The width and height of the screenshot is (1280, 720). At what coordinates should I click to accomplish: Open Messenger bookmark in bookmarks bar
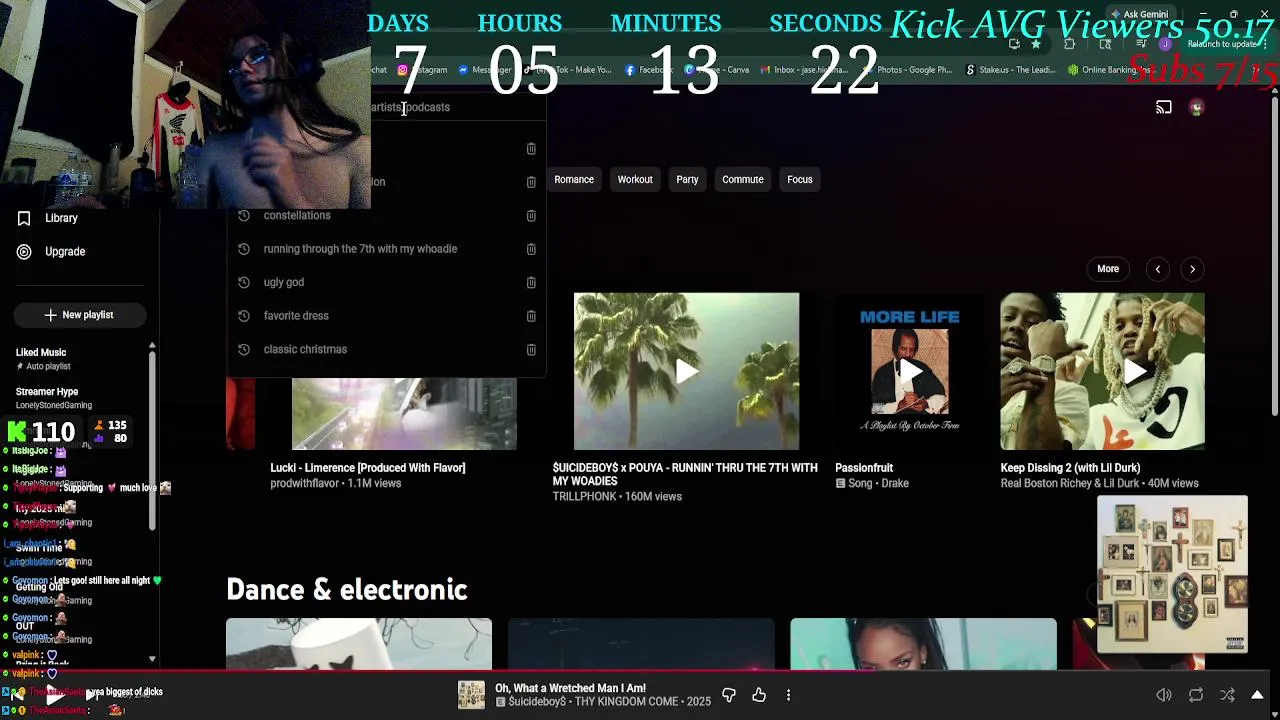[485, 70]
